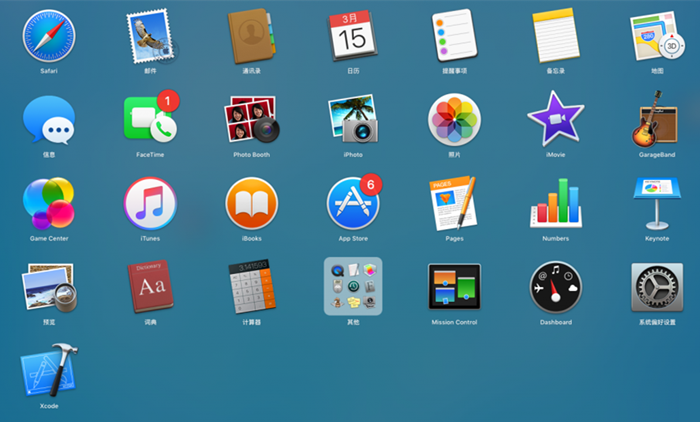Open the App Store with 6 updates
The image size is (700, 422).
pos(353,202)
